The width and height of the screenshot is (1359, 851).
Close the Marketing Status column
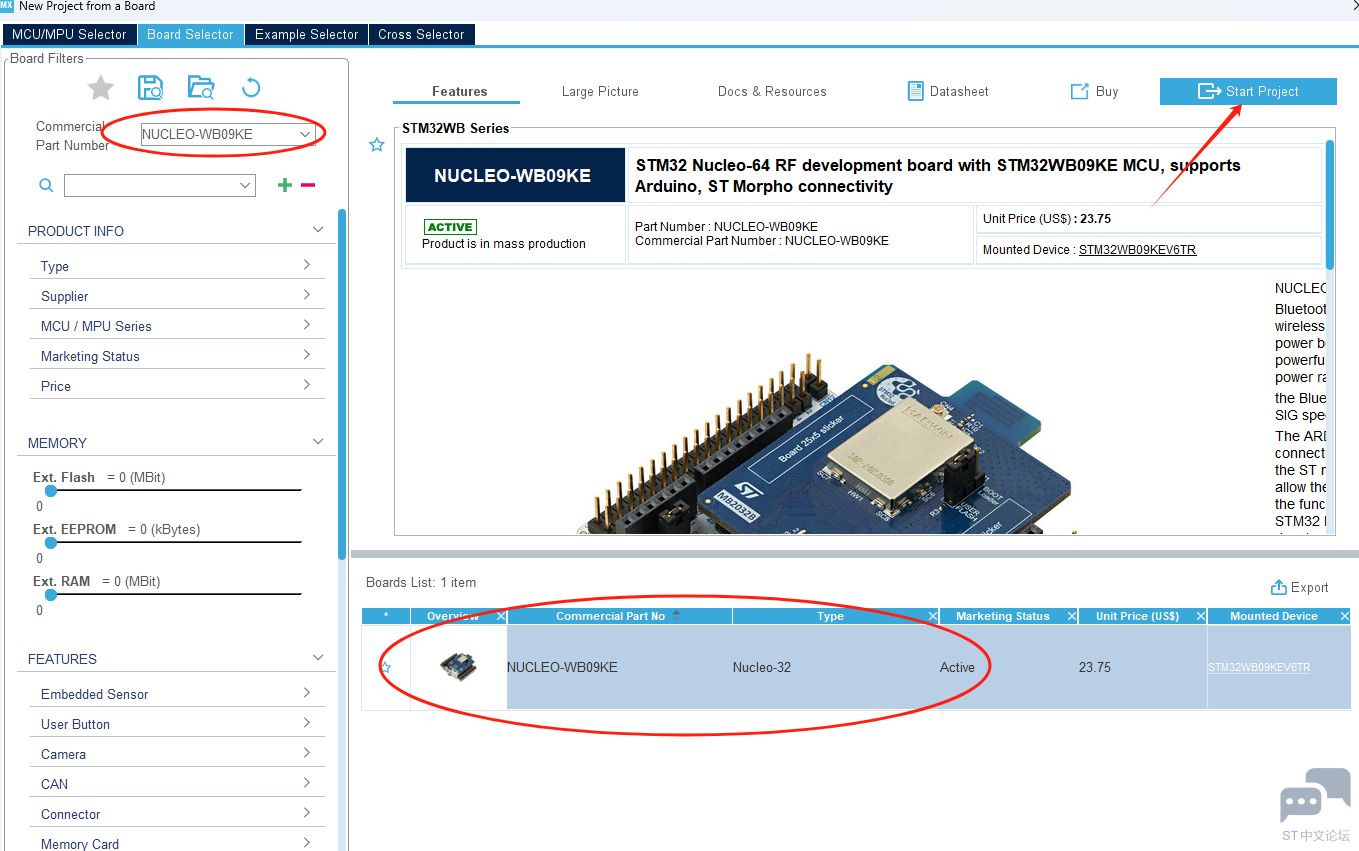pos(1072,616)
